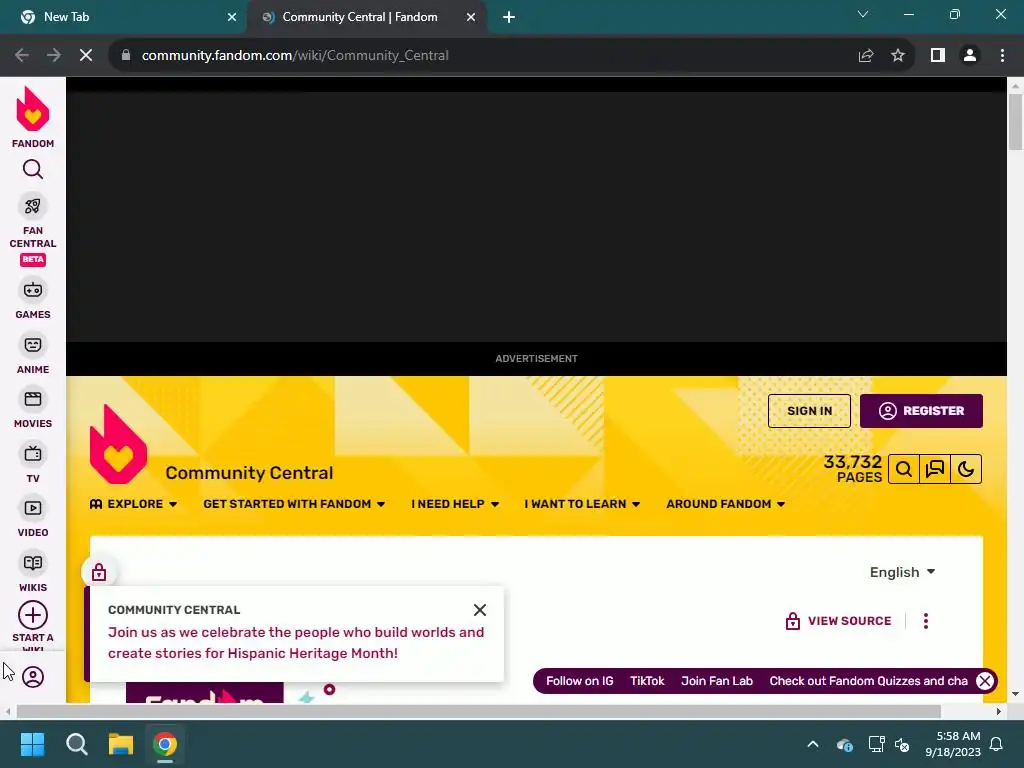Expand the I Want To Learn menu
The width and height of the screenshot is (1024, 768).
tap(582, 504)
